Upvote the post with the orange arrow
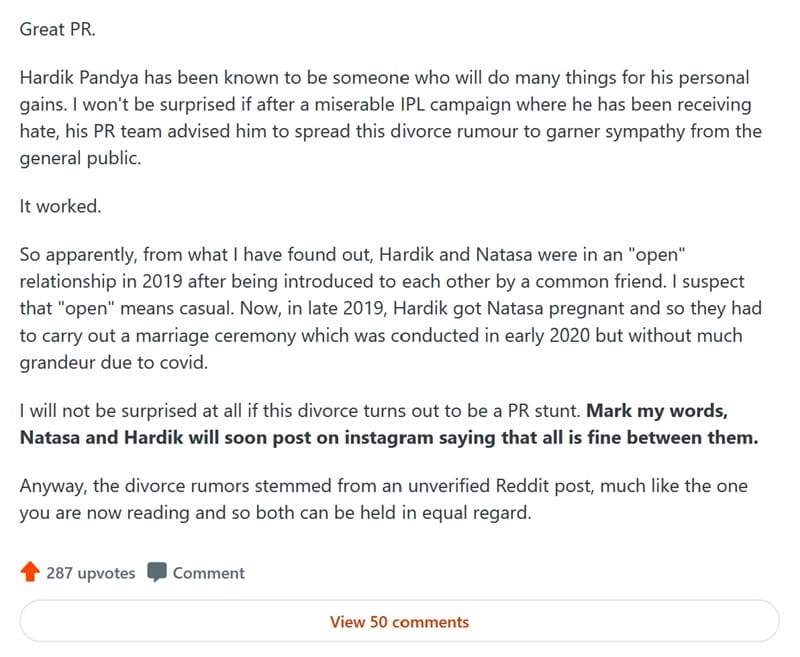 pyautogui.click(x=30, y=572)
